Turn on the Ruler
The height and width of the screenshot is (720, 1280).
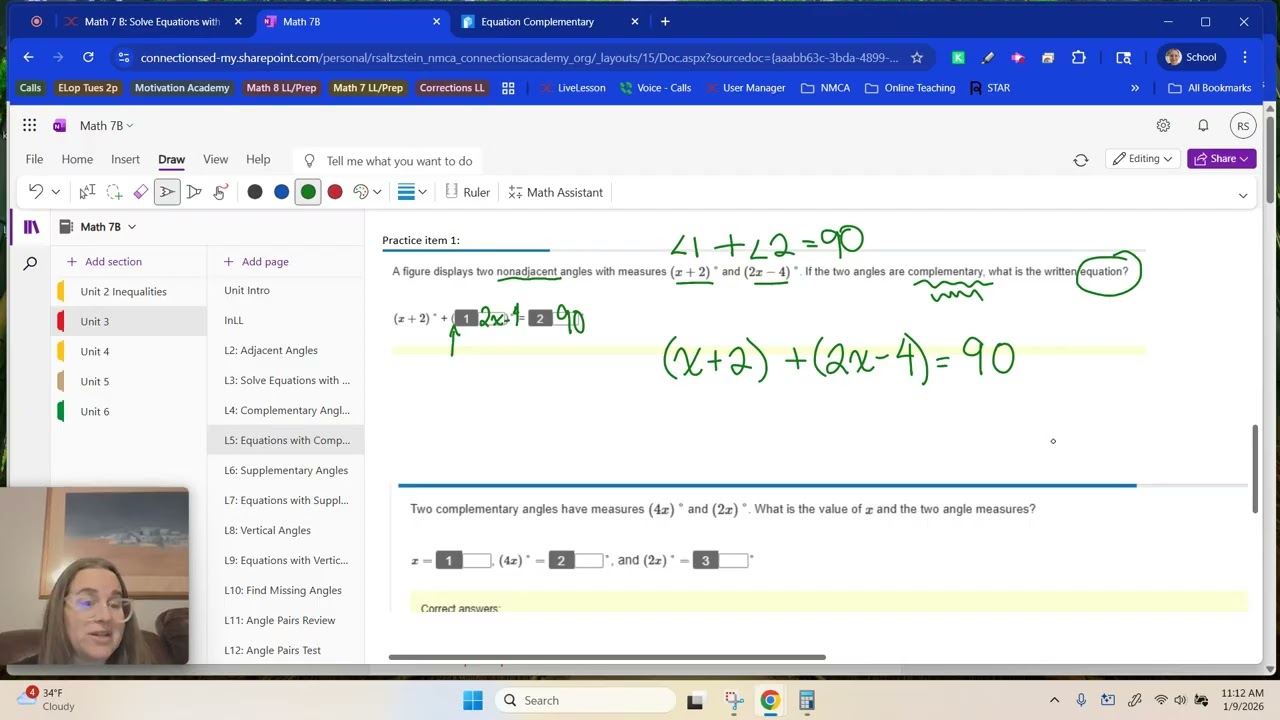pyautogui.click(x=468, y=192)
